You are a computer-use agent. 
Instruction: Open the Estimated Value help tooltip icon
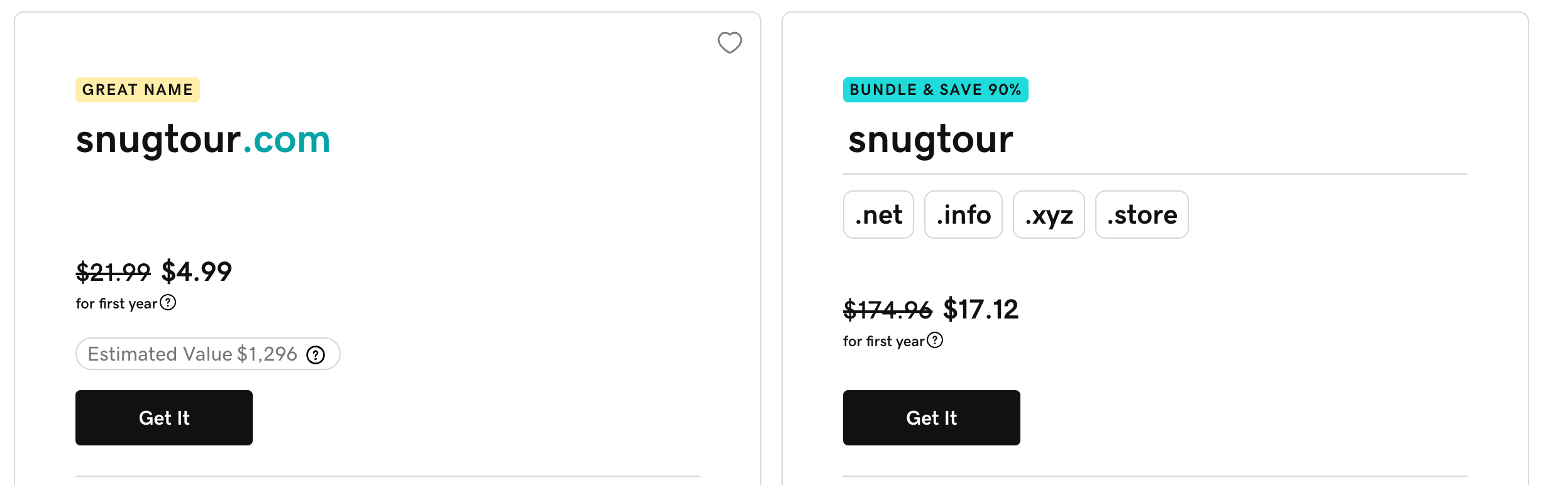point(316,355)
